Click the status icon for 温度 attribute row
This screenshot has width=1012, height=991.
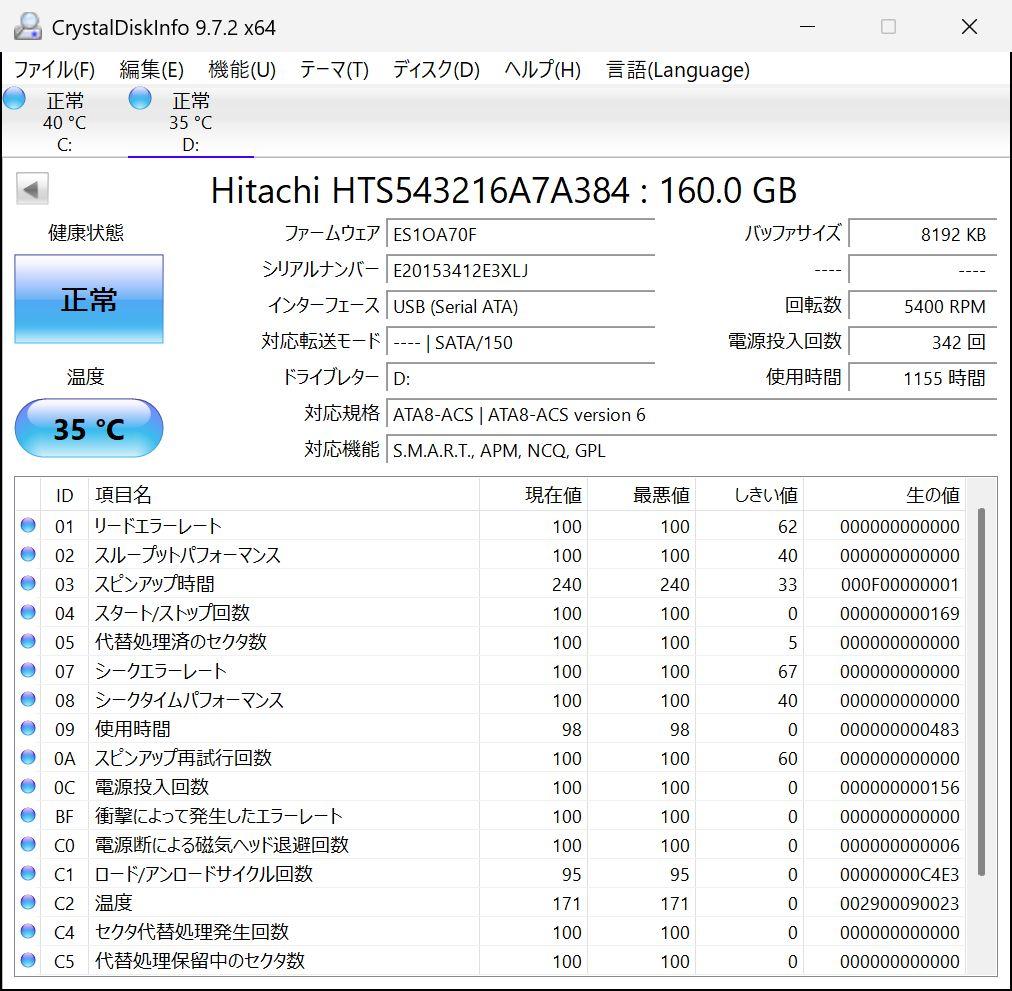28,903
